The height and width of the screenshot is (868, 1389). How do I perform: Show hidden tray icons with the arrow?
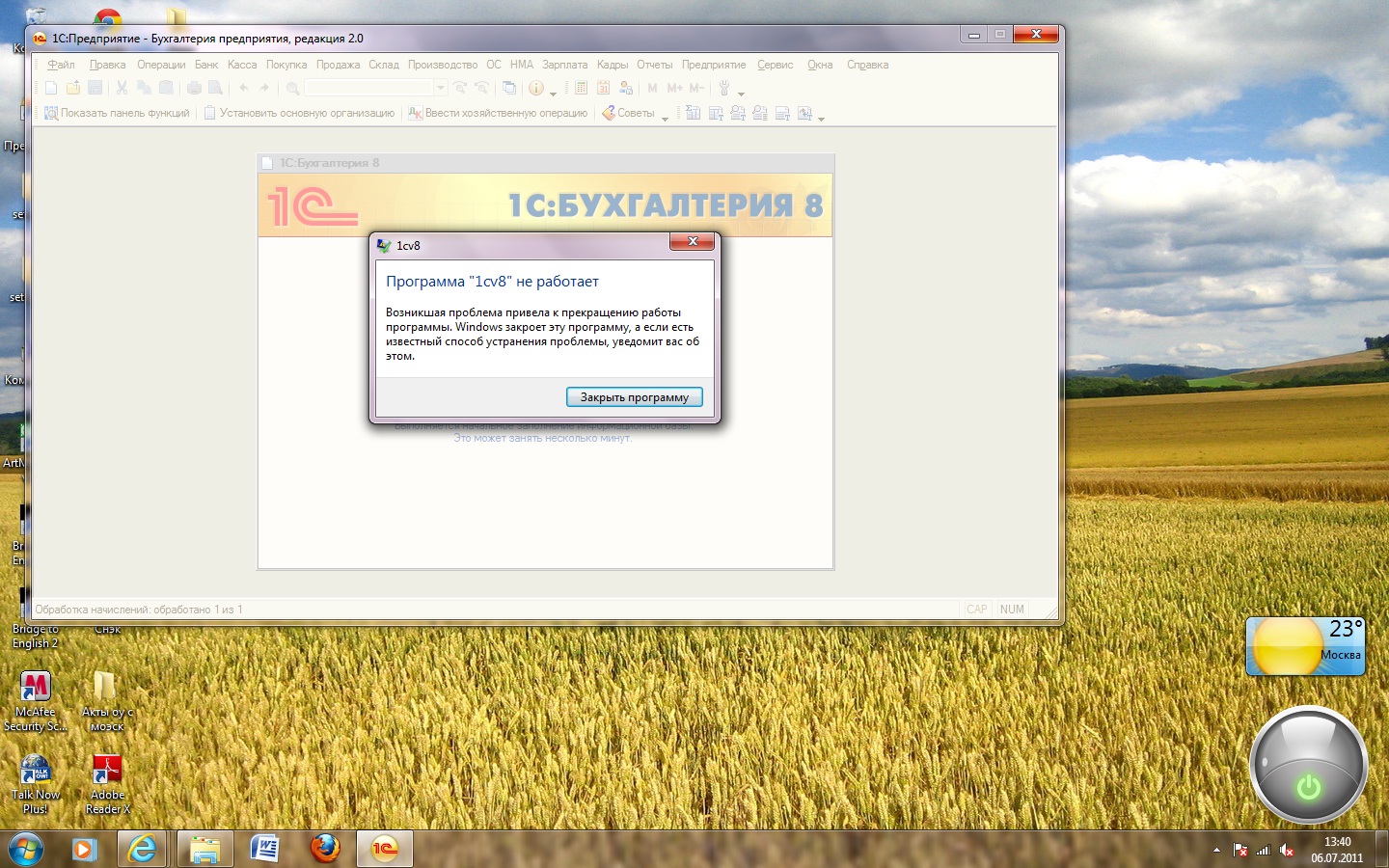1216,851
